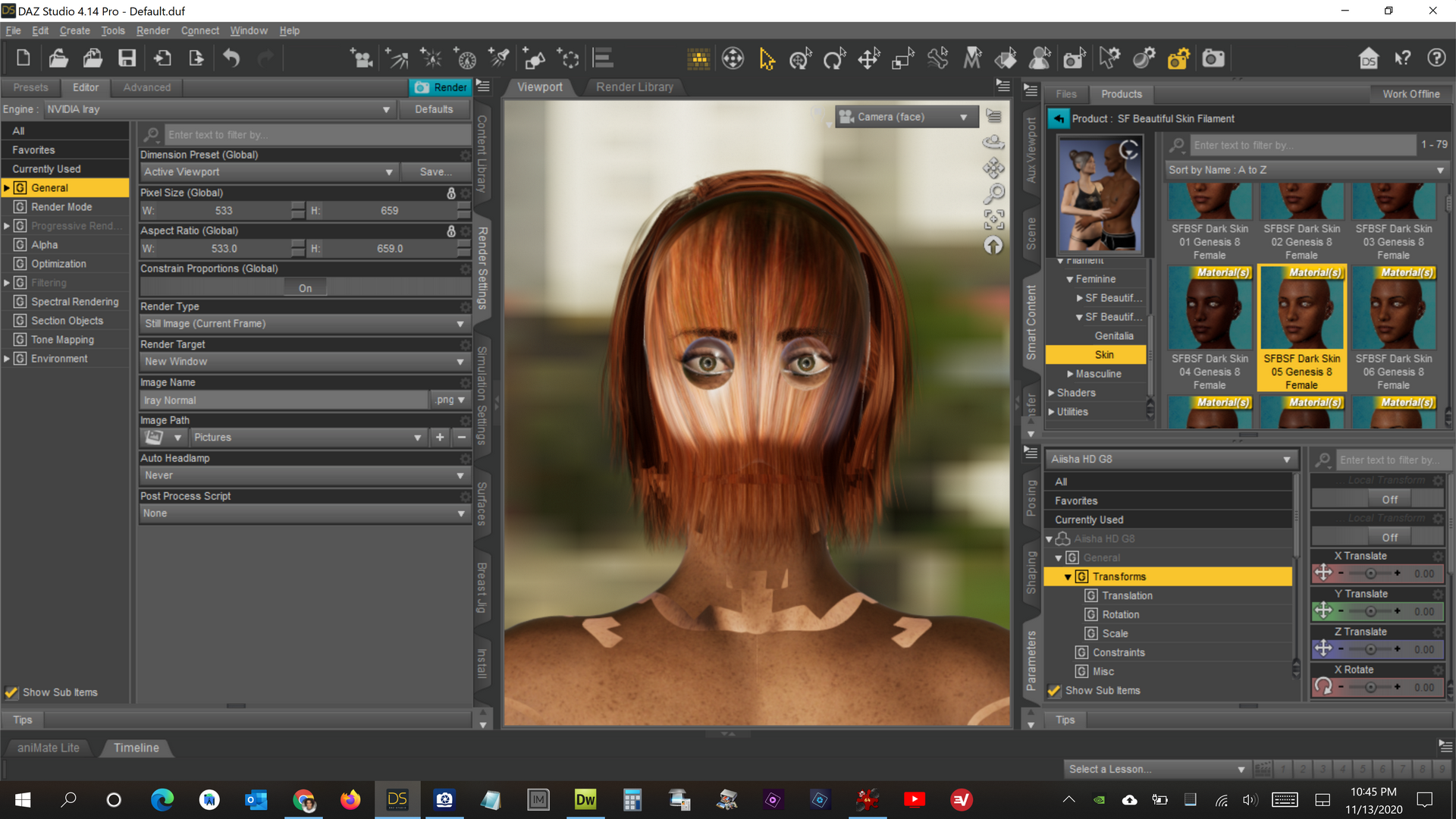Unlock the Pixel Size padlock
Screen dimensions: 1456x819
(453, 193)
